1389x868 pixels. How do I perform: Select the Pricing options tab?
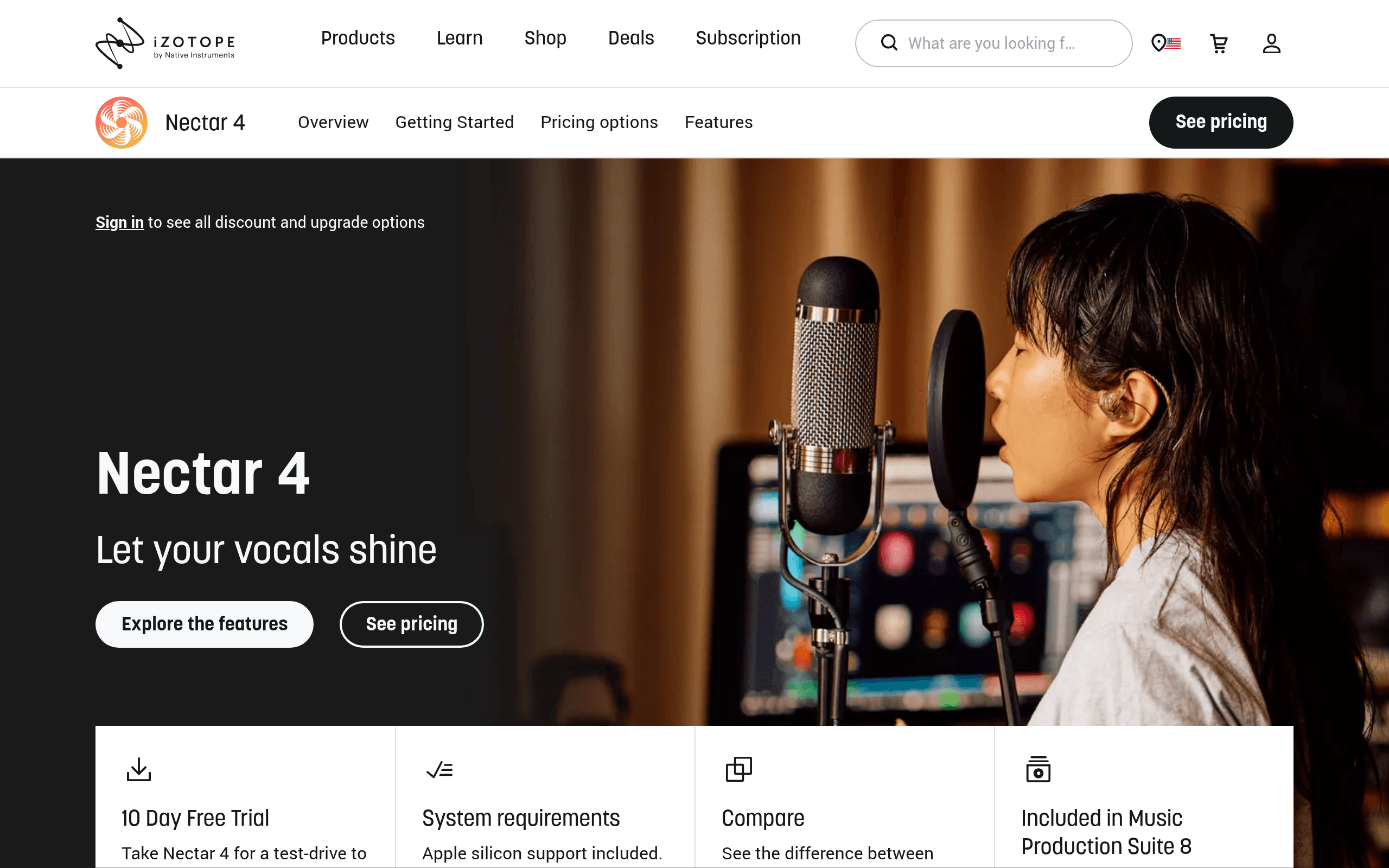(x=598, y=122)
